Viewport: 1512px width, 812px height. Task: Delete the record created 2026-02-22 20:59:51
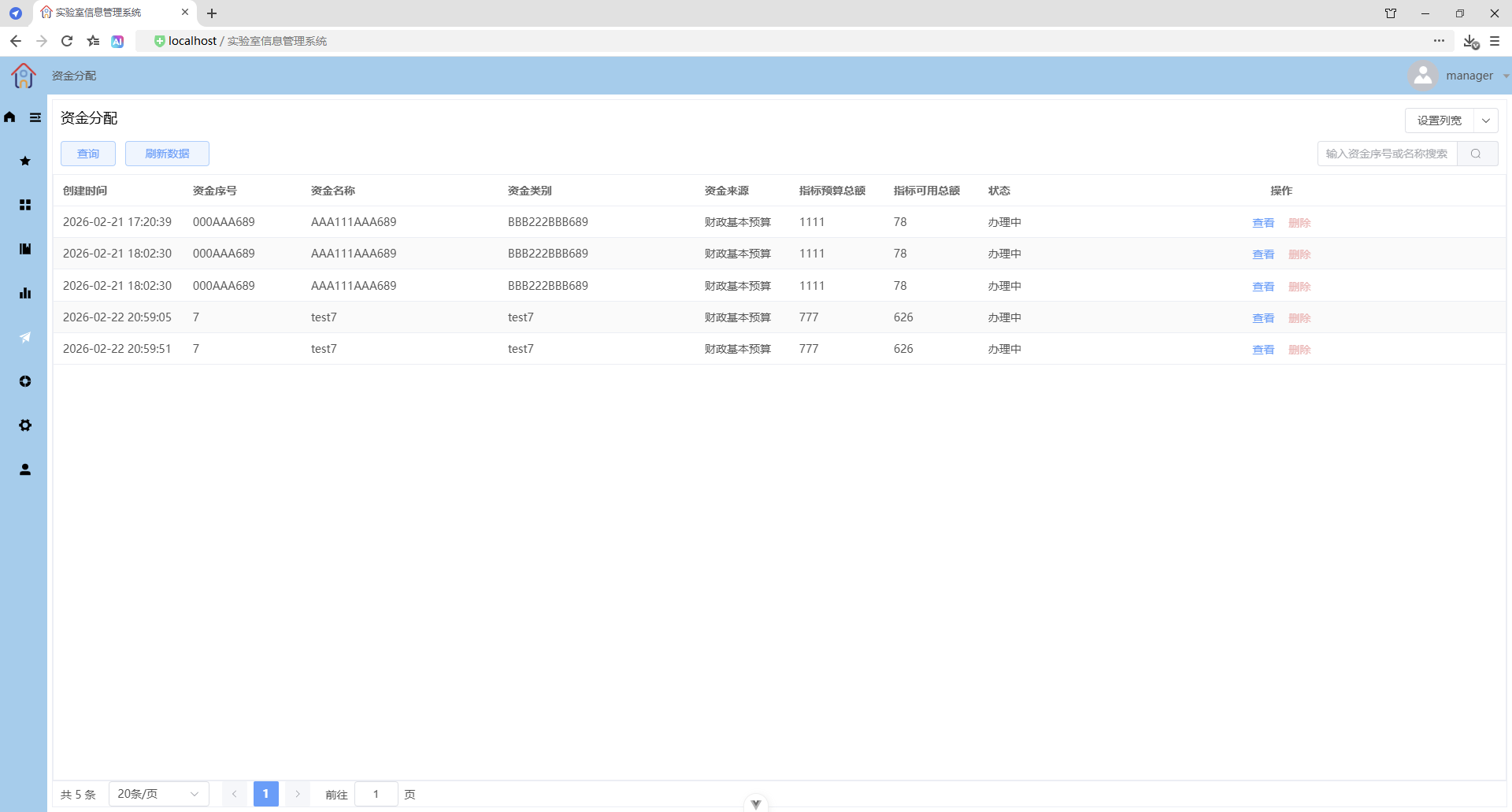tap(1299, 350)
